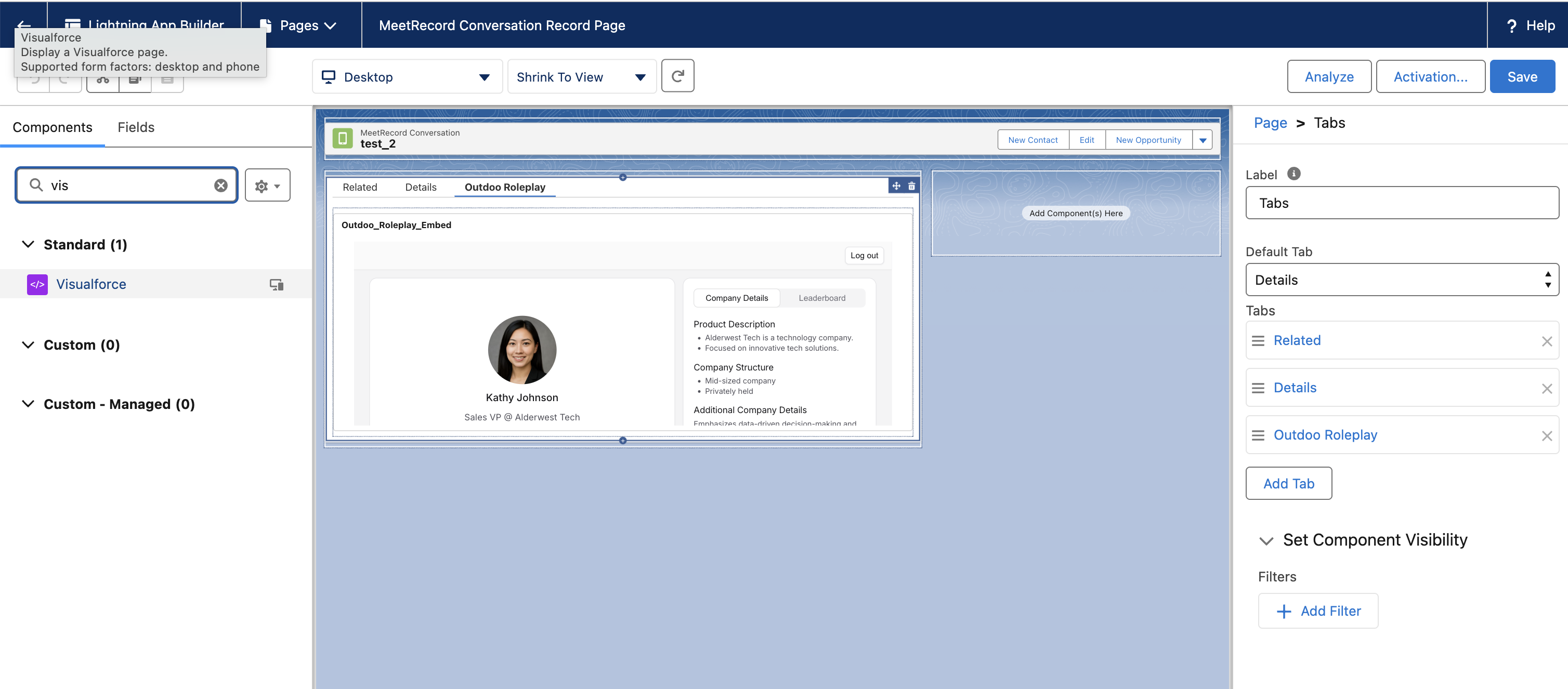The height and width of the screenshot is (689, 1568).
Task: Select the Company Details tab in the embed
Action: click(737, 298)
